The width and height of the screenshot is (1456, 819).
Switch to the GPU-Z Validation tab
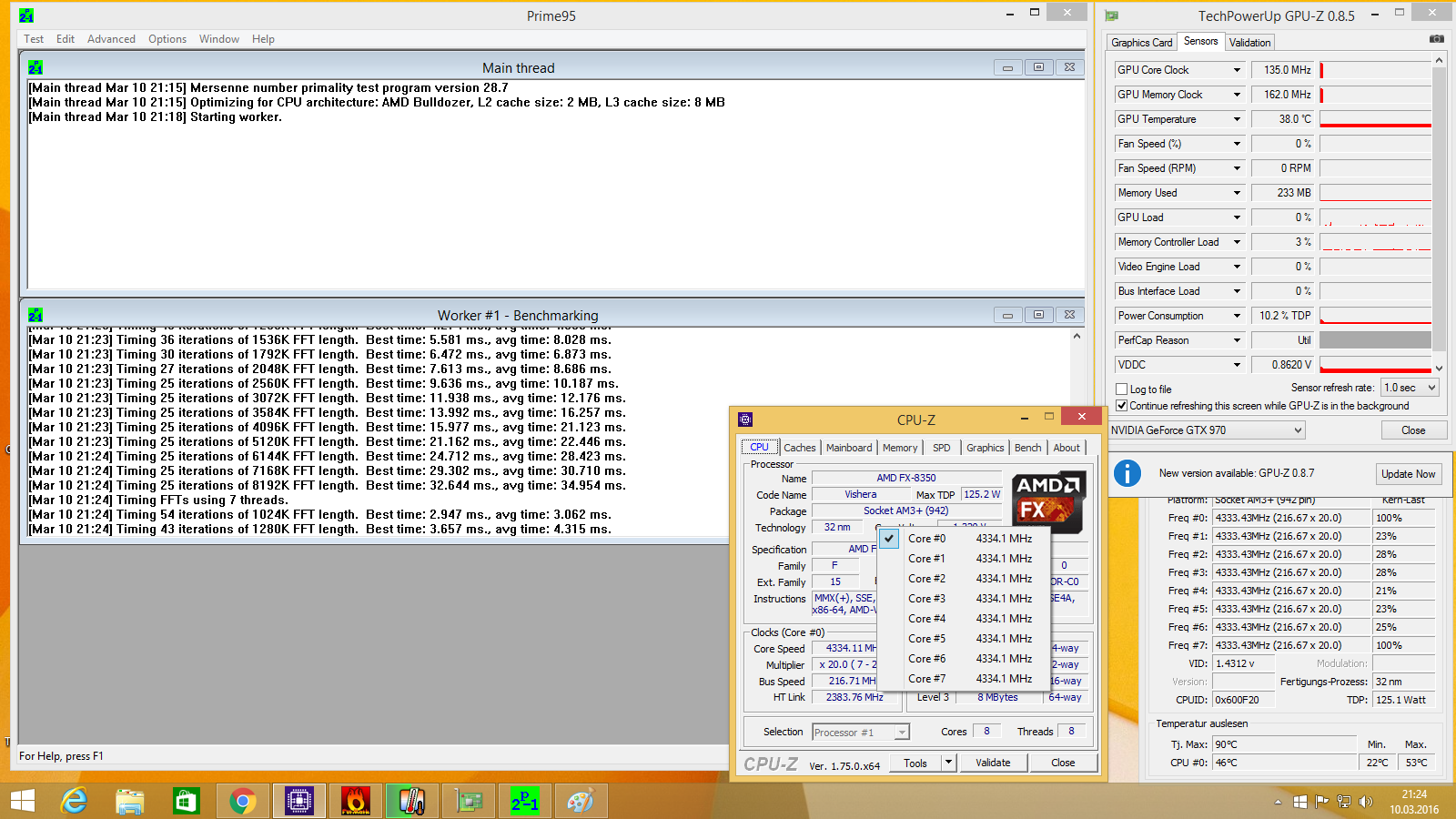[x=1249, y=43]
